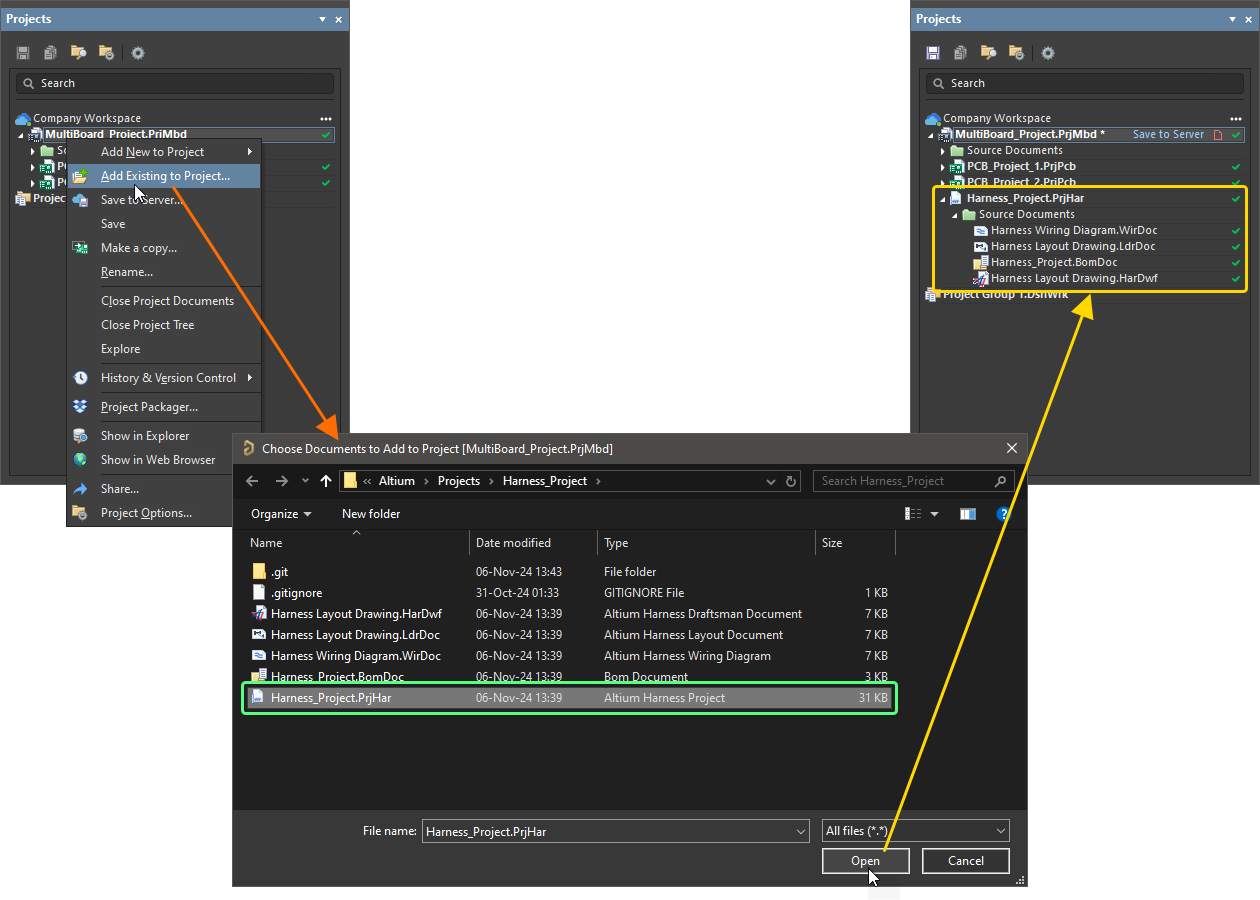Screen dimensions: 1260x900
Task: Select Harness_Project.PrjHar in file list
Action: point(570,698)
